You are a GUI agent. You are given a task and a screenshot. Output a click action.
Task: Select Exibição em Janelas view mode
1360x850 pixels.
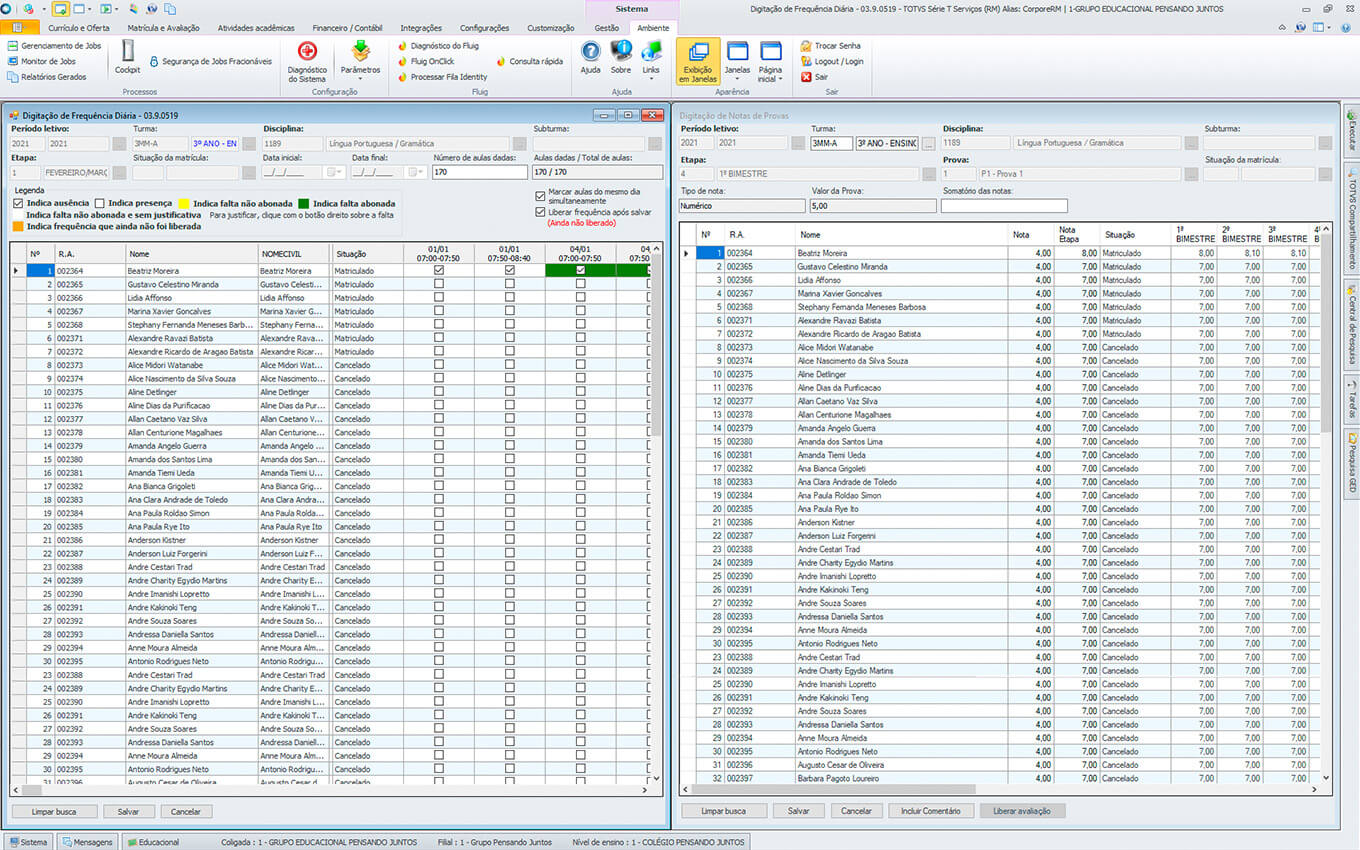tap(697, 59)
